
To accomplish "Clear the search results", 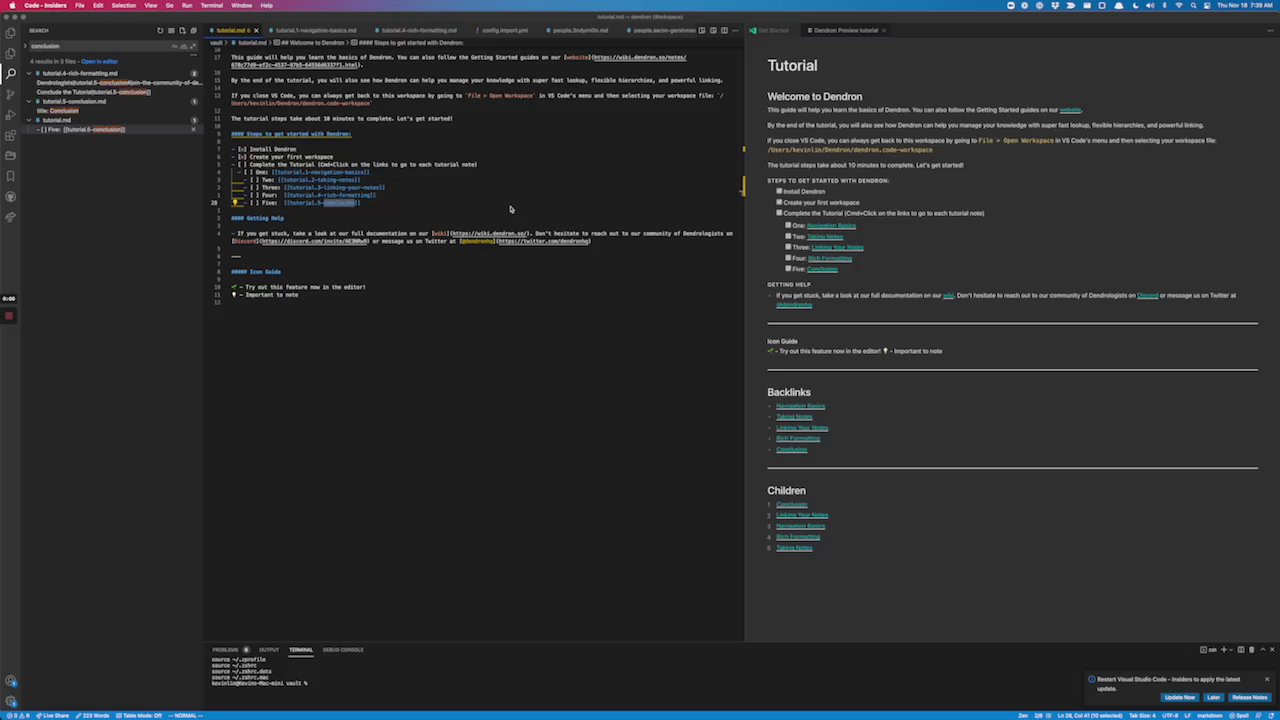I will coord(171,31).
